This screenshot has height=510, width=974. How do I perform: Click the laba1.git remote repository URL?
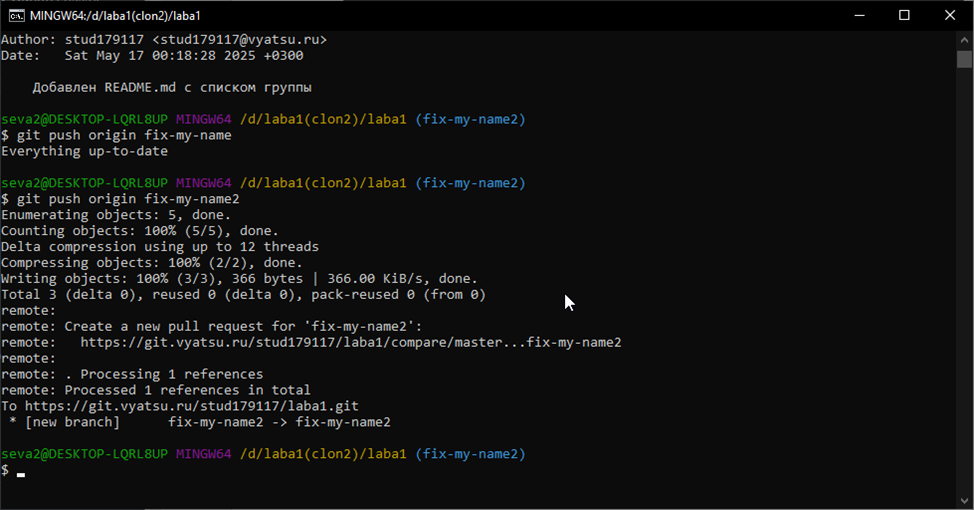coord(191,406)
